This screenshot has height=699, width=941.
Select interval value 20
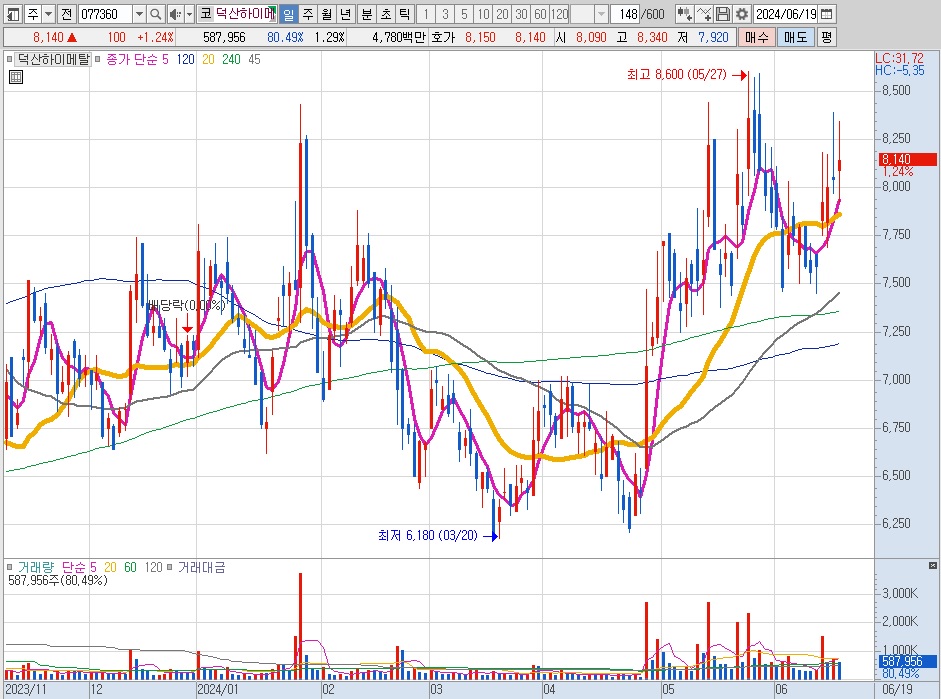coord(502,14)
